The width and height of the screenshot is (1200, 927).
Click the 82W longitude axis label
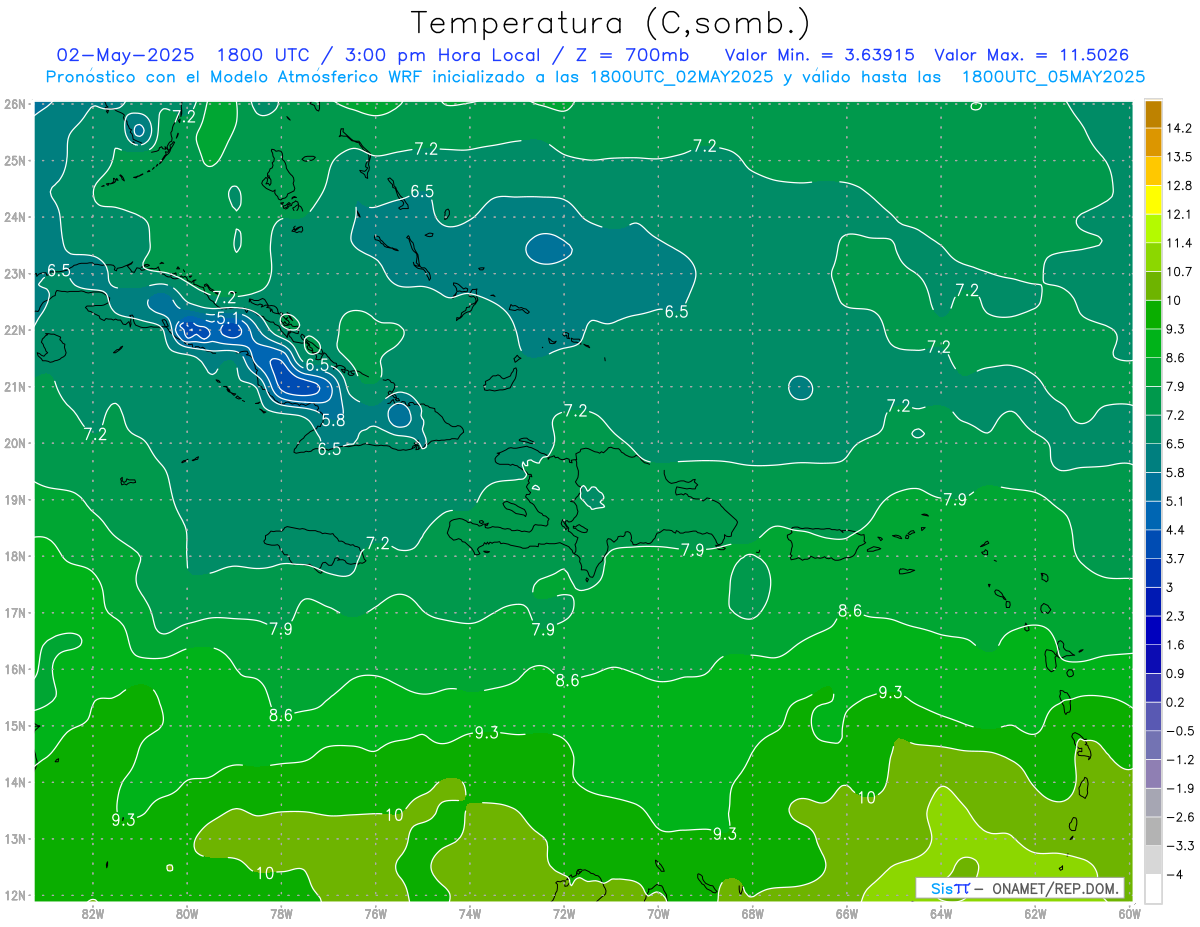pyautogui.click(x=93, y=912)
